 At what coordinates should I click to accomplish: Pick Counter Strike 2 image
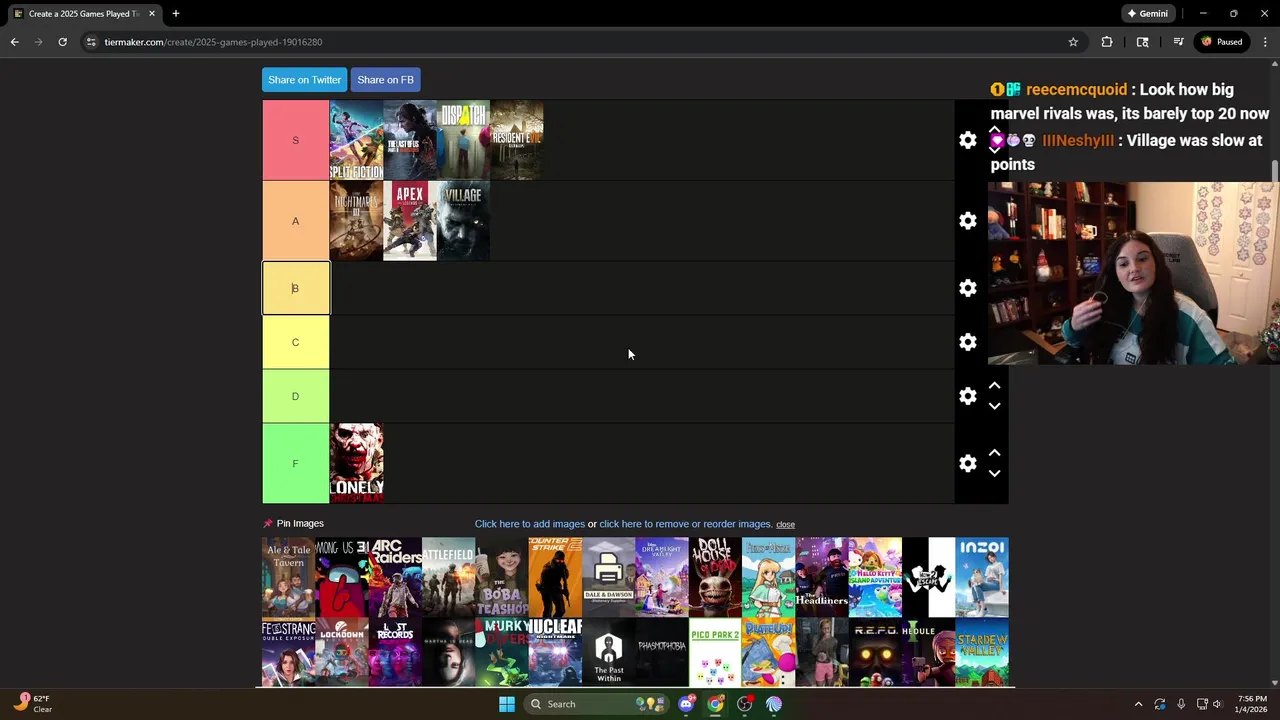(555, 577)
